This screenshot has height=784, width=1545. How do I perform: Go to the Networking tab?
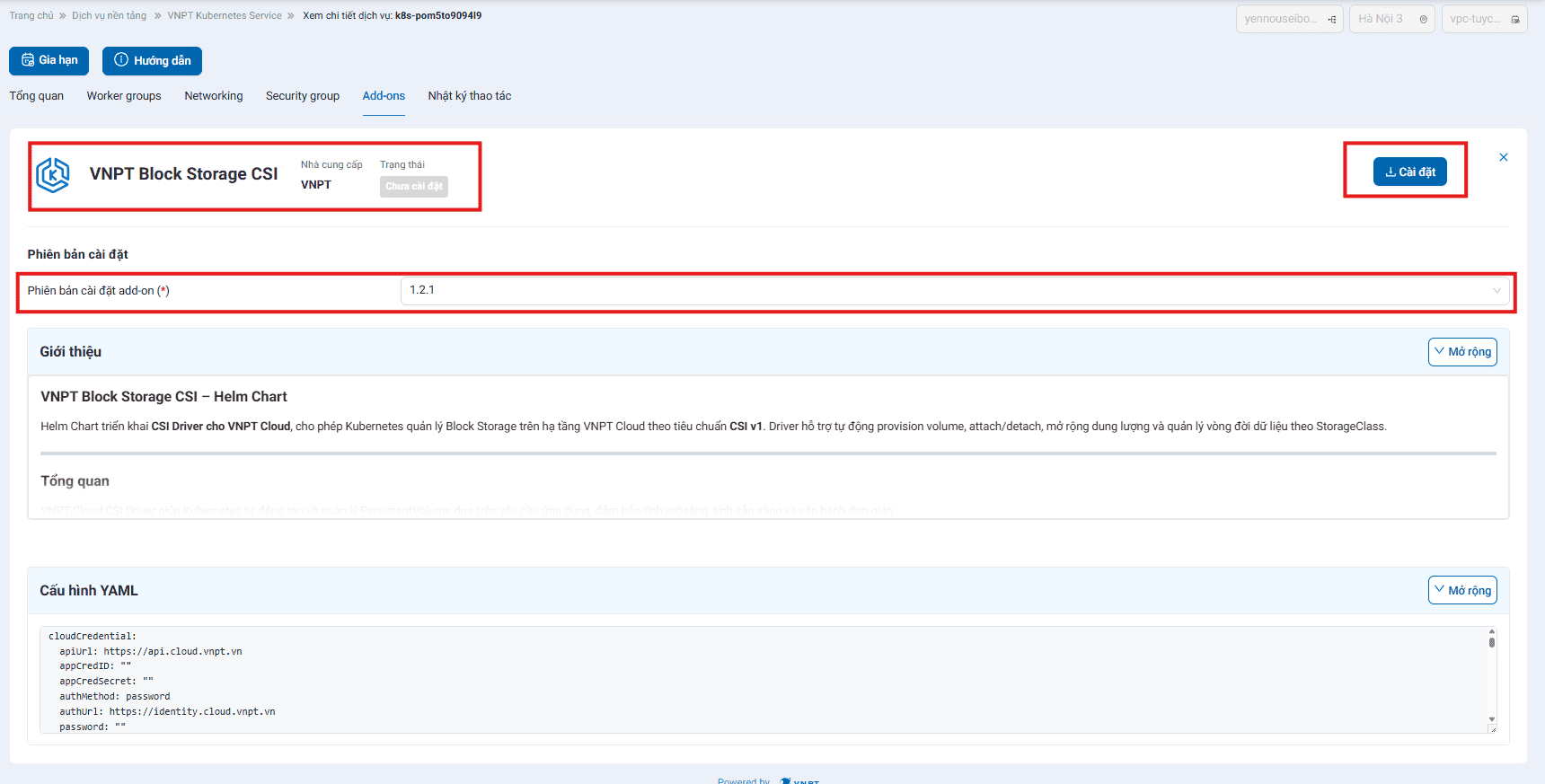tap(213, 96)
